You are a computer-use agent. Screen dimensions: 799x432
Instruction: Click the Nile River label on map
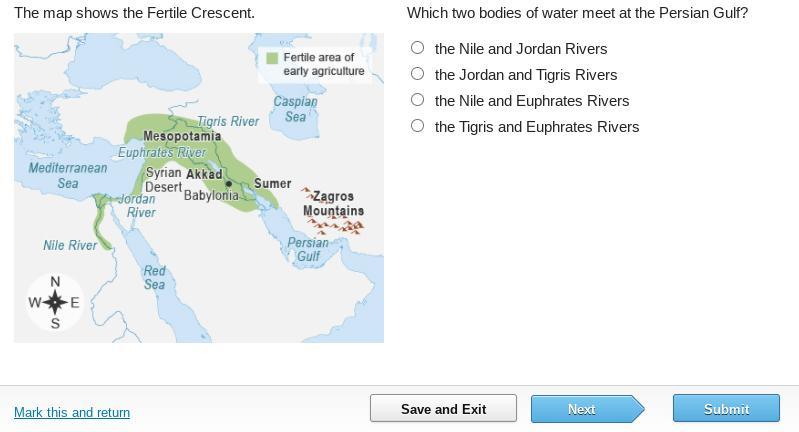[x=70, y=245]
